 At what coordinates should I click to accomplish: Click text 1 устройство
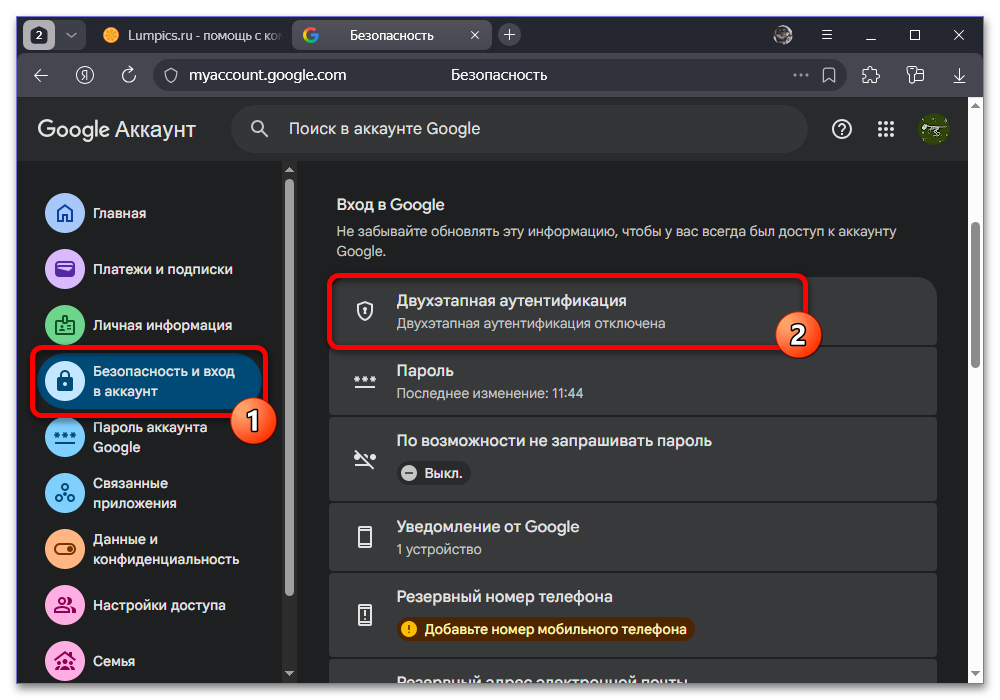439,549
